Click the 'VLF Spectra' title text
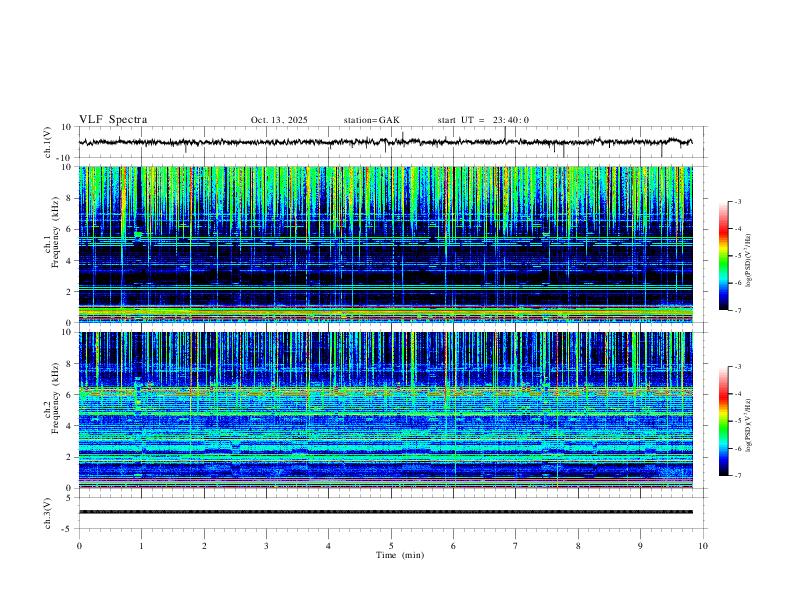 [113, 120]
